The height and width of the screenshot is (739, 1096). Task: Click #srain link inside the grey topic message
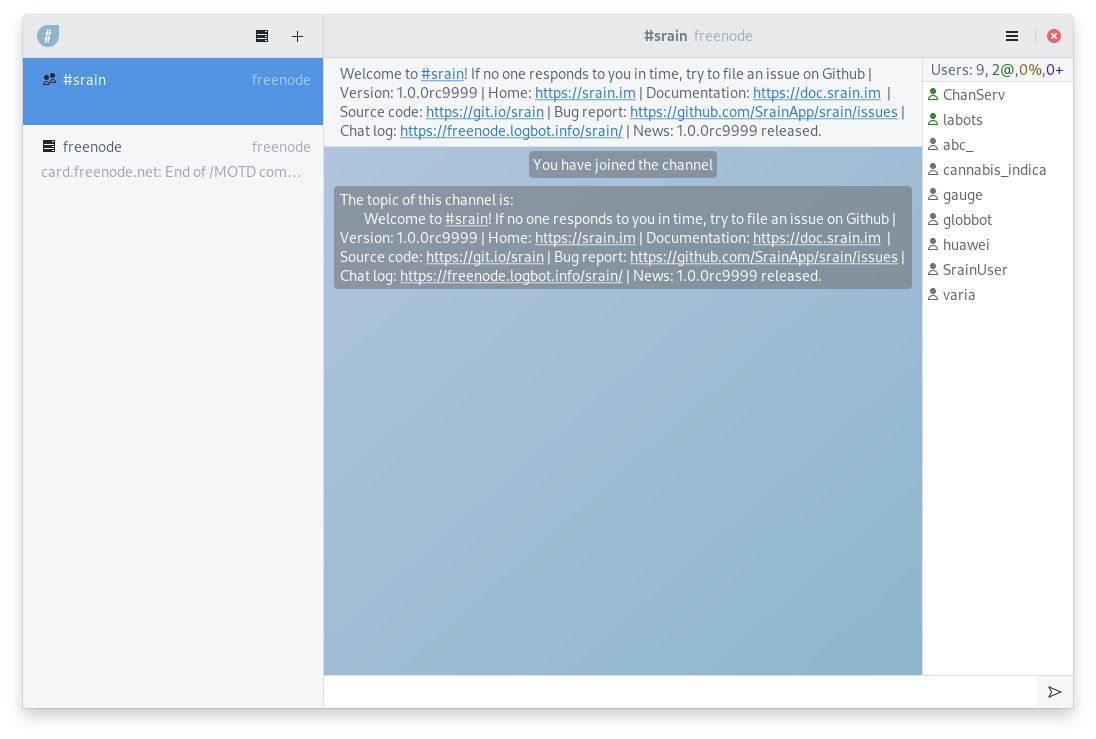[x=466, y=219]
